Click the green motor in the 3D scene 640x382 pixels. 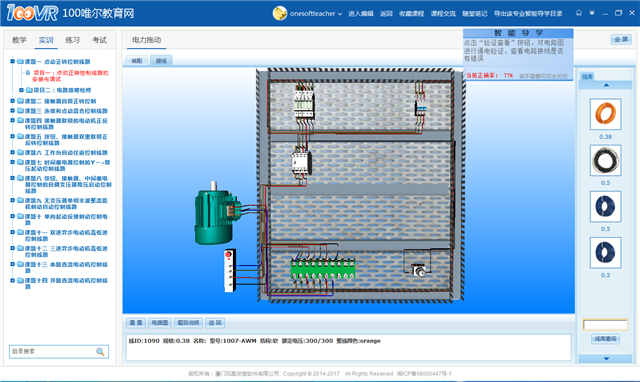(216, 213)
